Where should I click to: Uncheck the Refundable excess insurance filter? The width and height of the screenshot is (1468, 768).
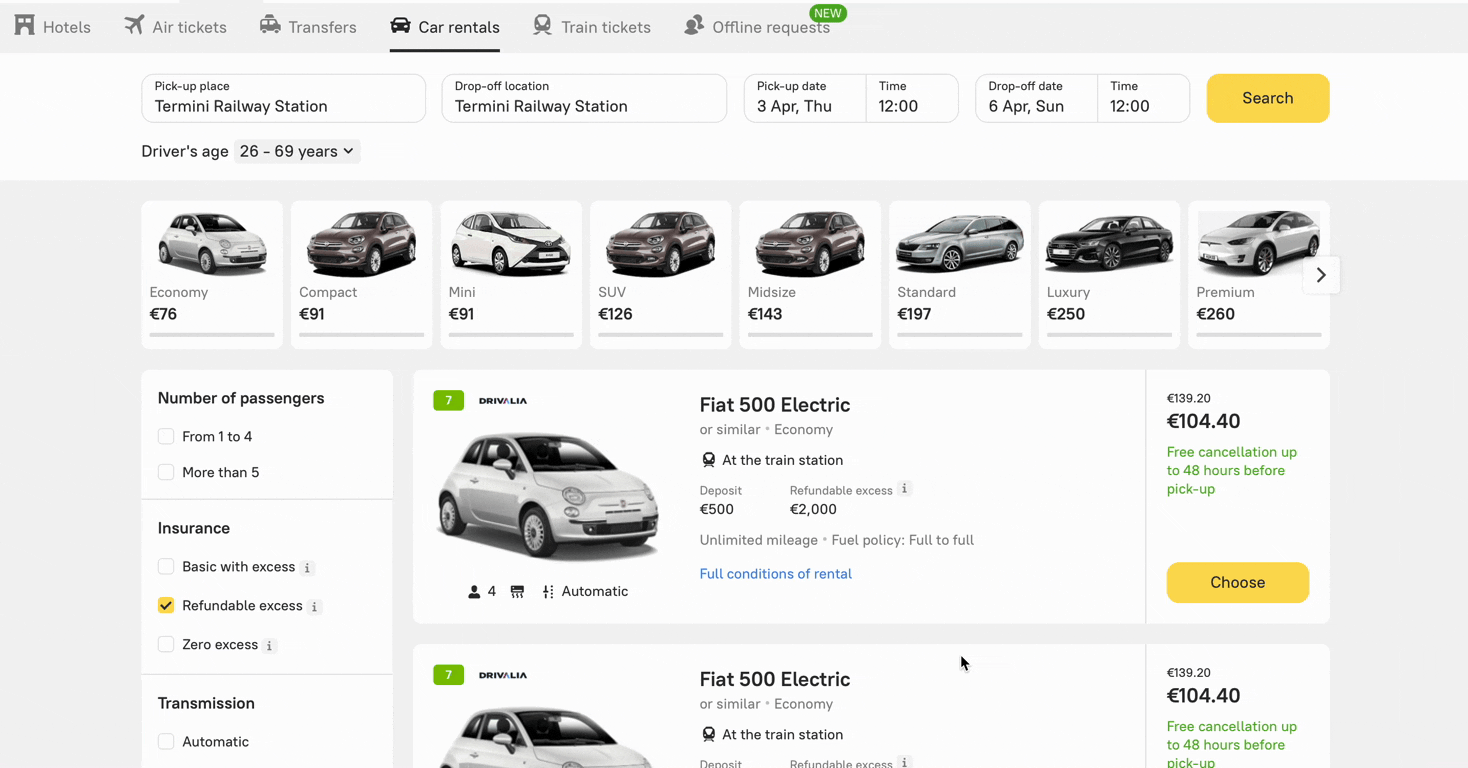pos(166,606)
